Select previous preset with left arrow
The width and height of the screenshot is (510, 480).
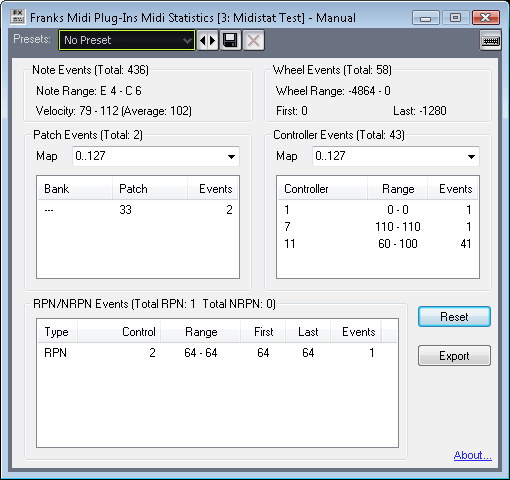pyautogui.click(x=202, y=40)
